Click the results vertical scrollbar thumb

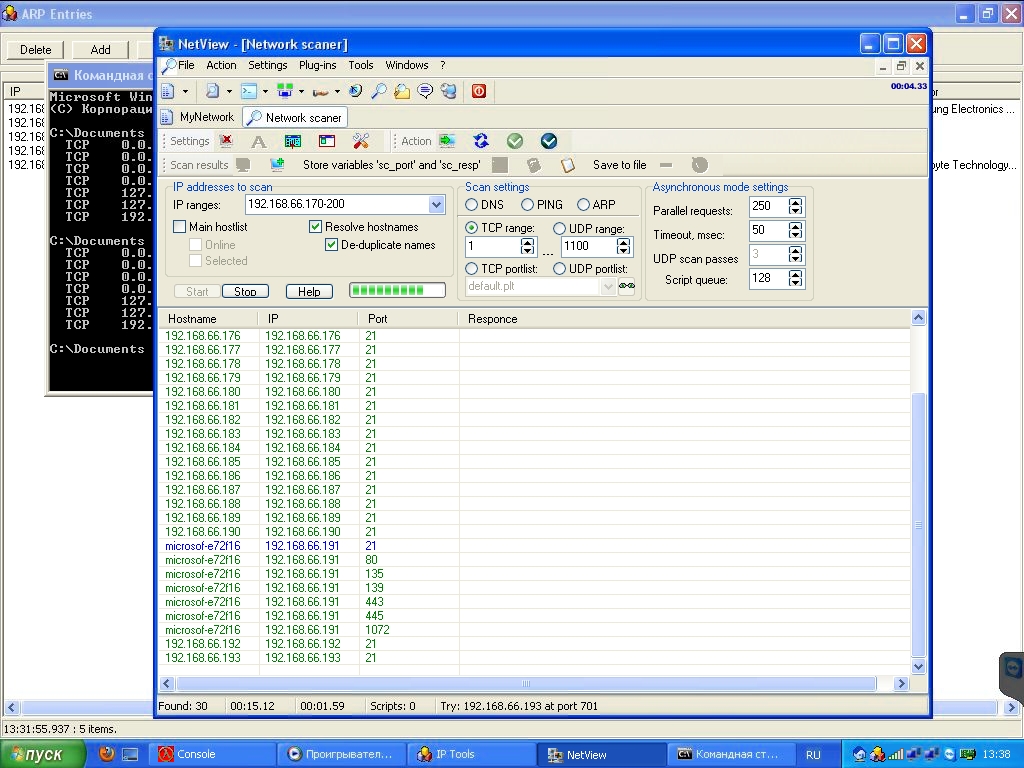click(918, 524)
